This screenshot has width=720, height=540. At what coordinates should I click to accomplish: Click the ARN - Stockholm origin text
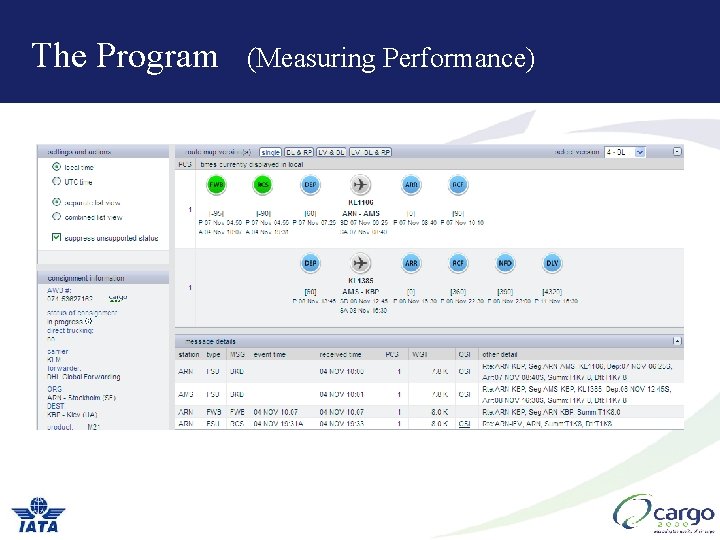pos(81,398)
